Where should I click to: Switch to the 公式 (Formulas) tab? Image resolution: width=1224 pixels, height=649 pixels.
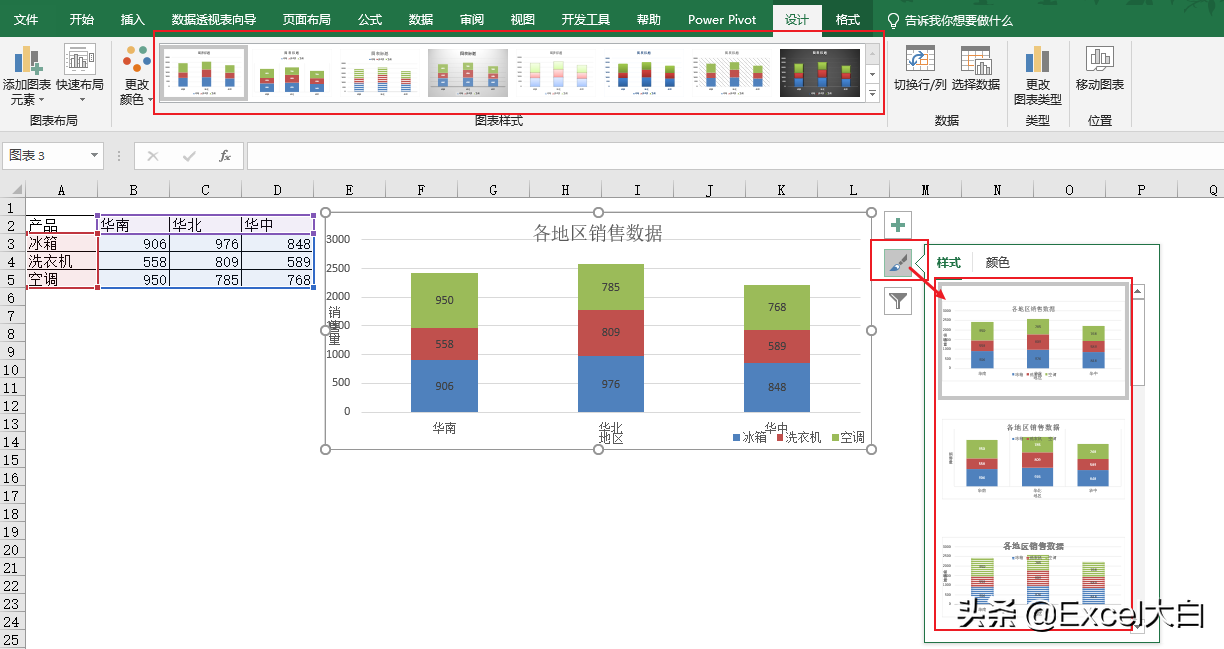[369, 20]
